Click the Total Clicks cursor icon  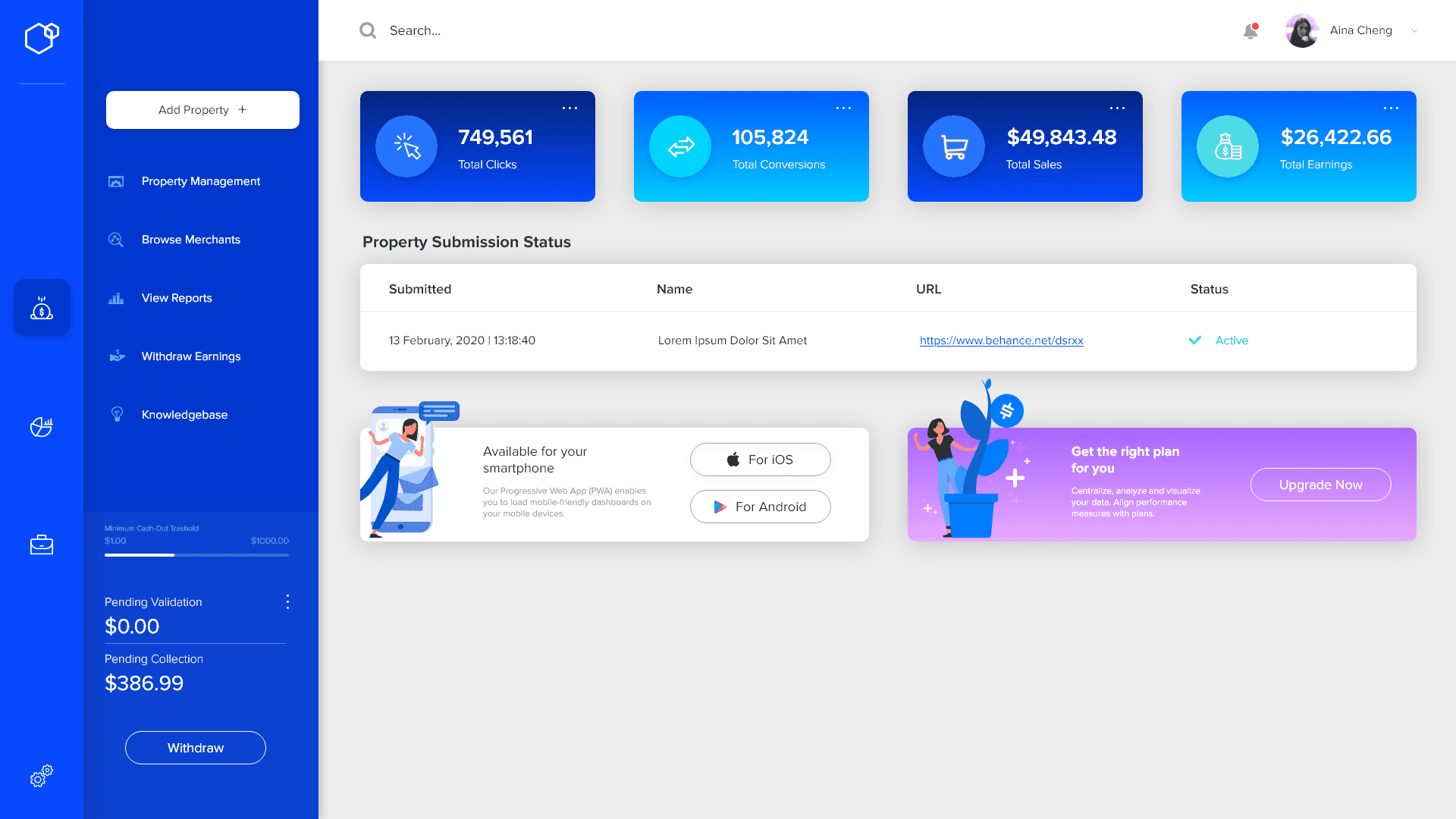tap(406, 146)
